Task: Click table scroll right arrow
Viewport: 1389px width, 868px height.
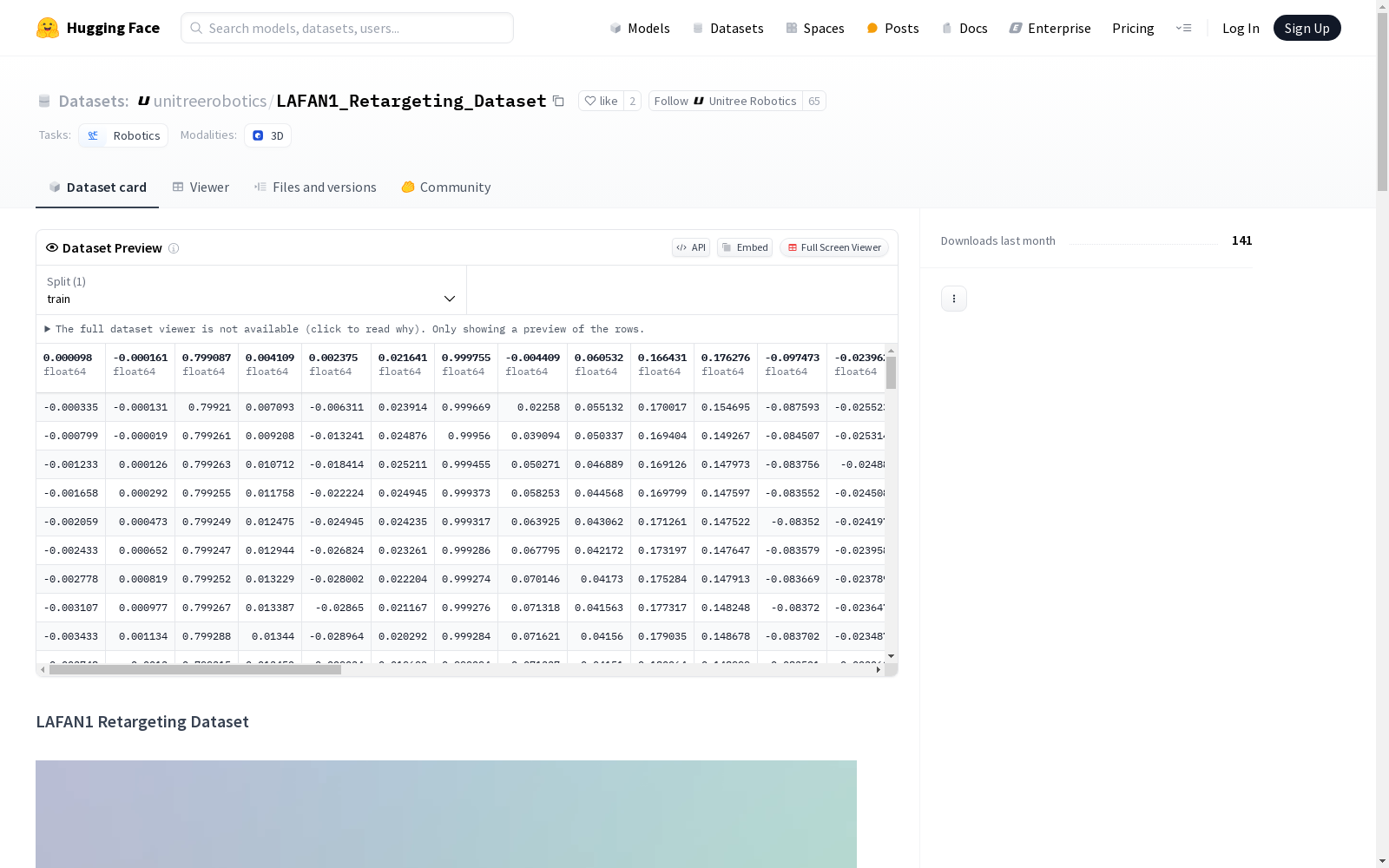Action: (879, 669)
